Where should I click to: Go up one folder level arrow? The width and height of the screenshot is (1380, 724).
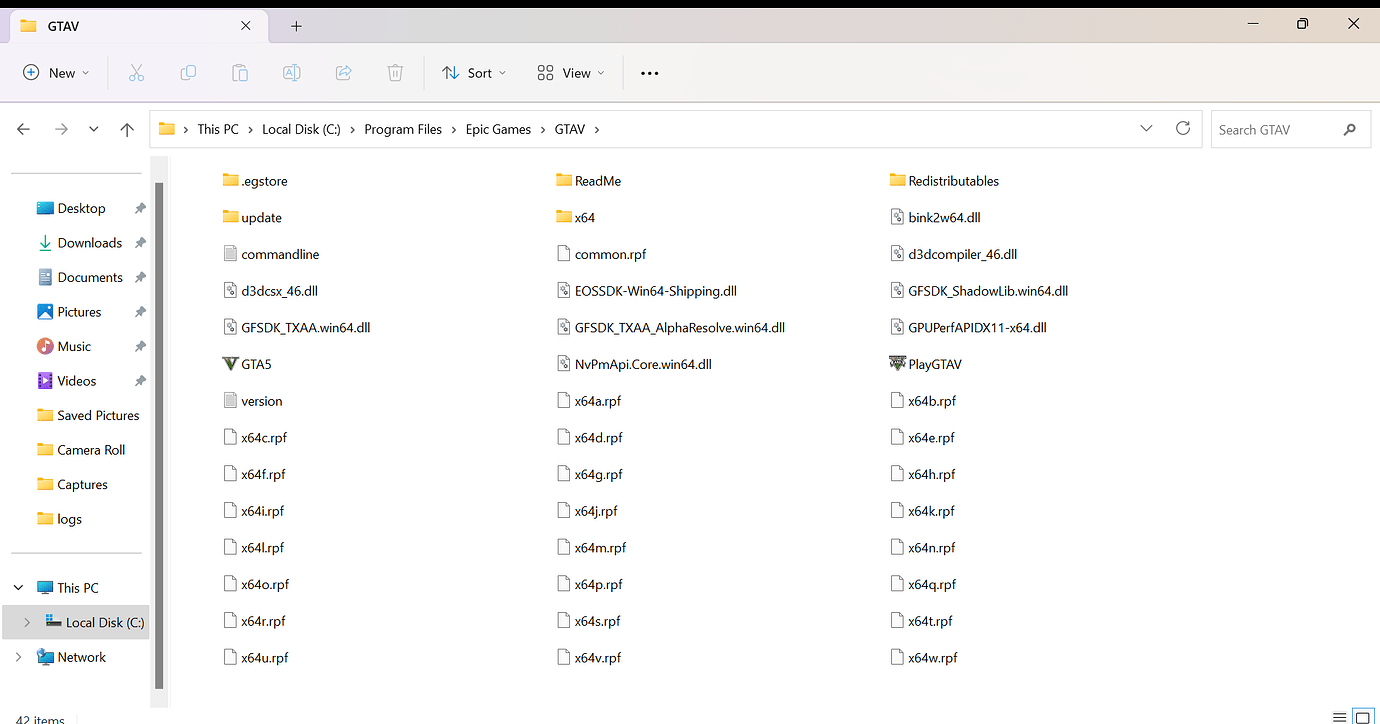[127, 129]
